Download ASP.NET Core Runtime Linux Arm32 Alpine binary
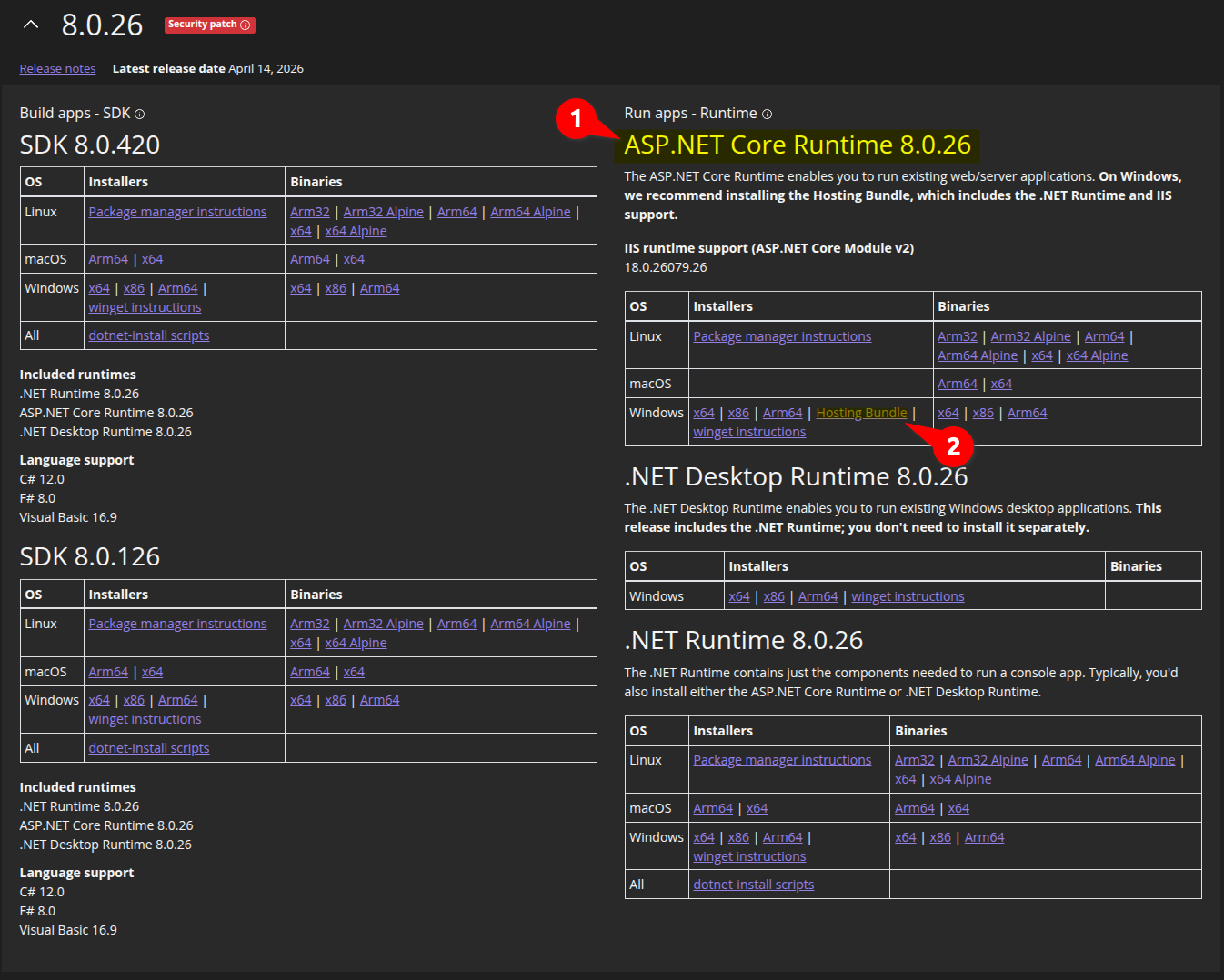This screenshot has height=980, width=1224. [1030, 336]
